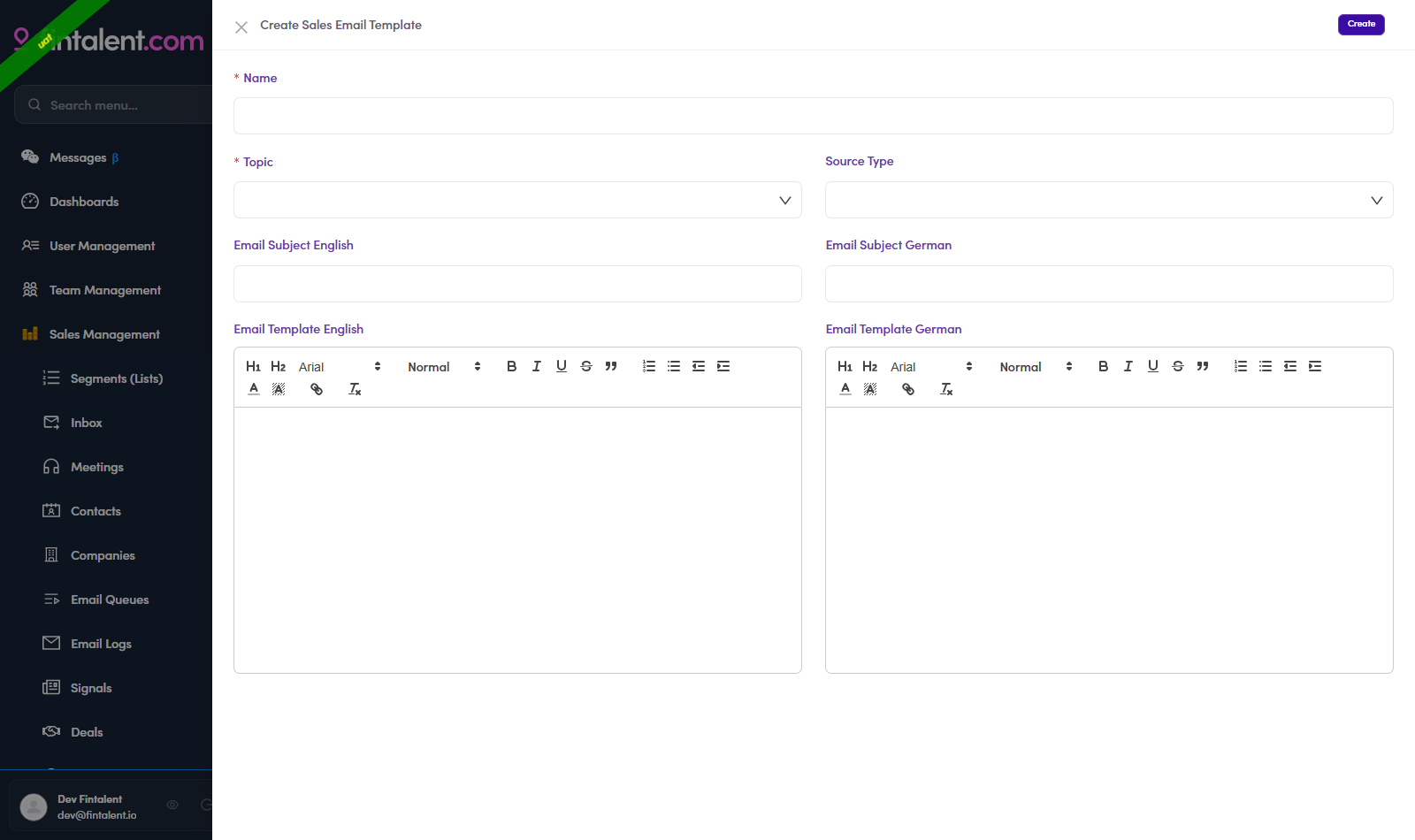The image size is (1415, 840).
Task: Toggle strikethrough in German template editor
Action: pyautogui.click(x=1177, y=366)
